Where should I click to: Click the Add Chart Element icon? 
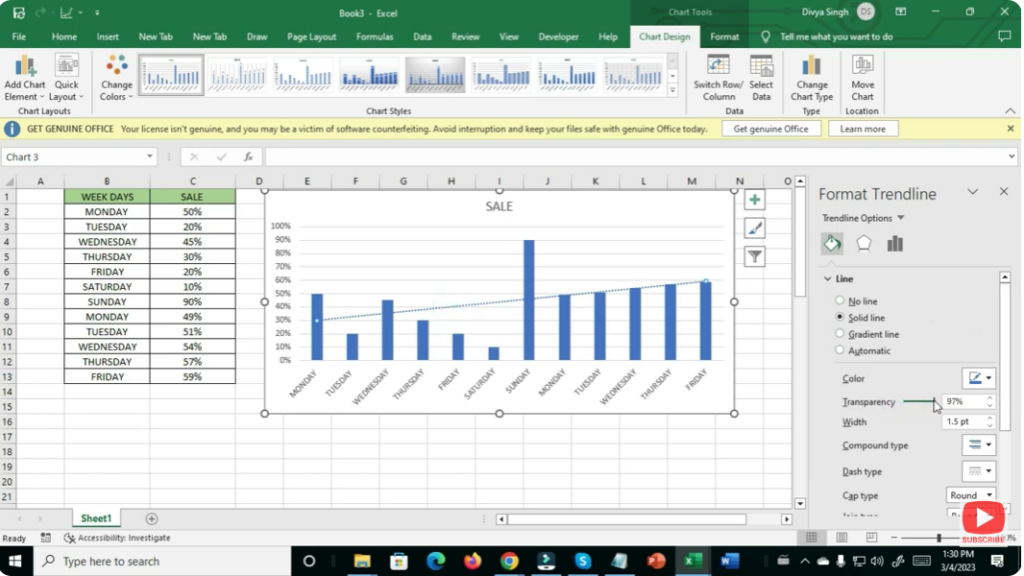coord(25,68)
